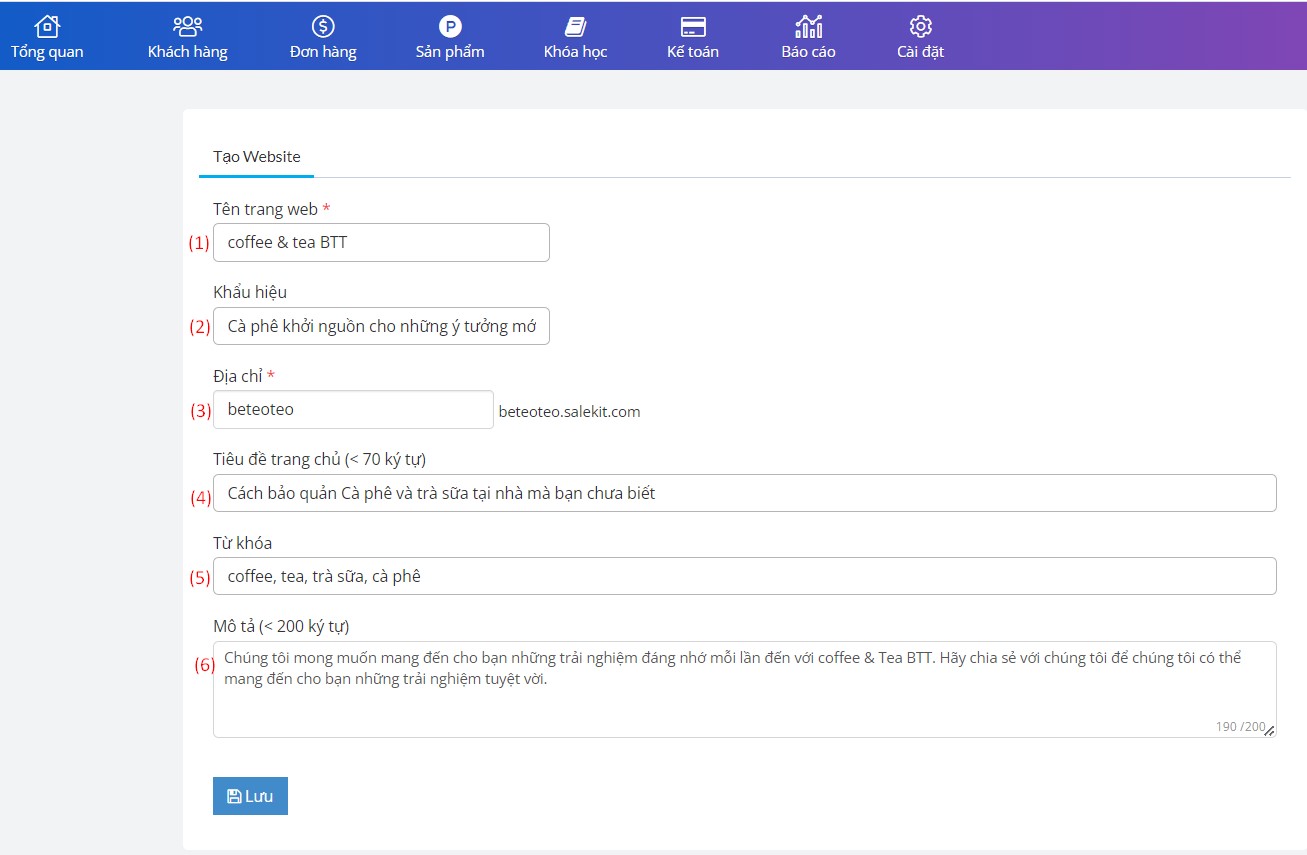
Task: Click the Khóa học book icon
Action: (x=575, y=26)
